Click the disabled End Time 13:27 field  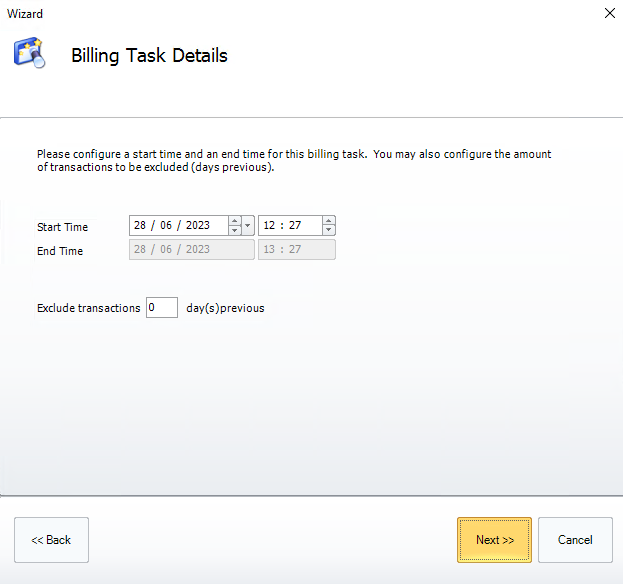click(296, 250)
